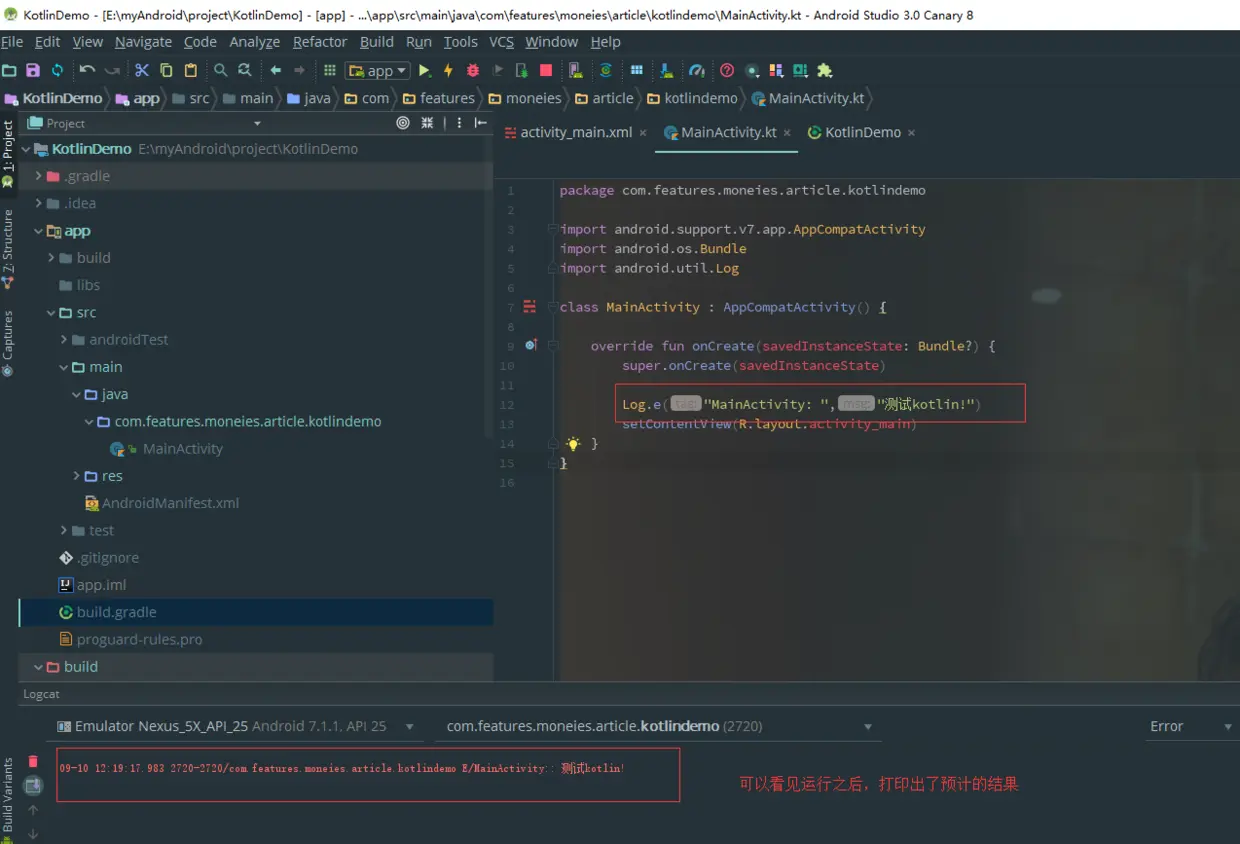This screenshot has width=1240, height=844.
Task: Open the Captures side tool window
Action: click(x=8, y=343)
